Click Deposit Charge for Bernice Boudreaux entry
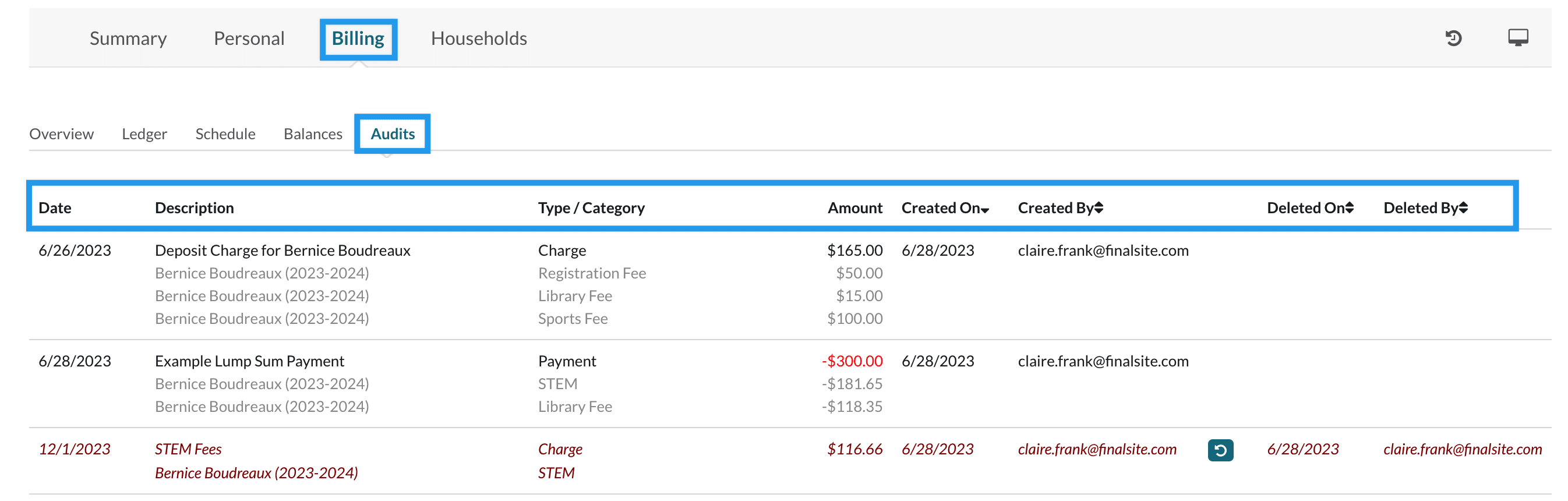This screenshot has width=1568, height=501. 282,250
